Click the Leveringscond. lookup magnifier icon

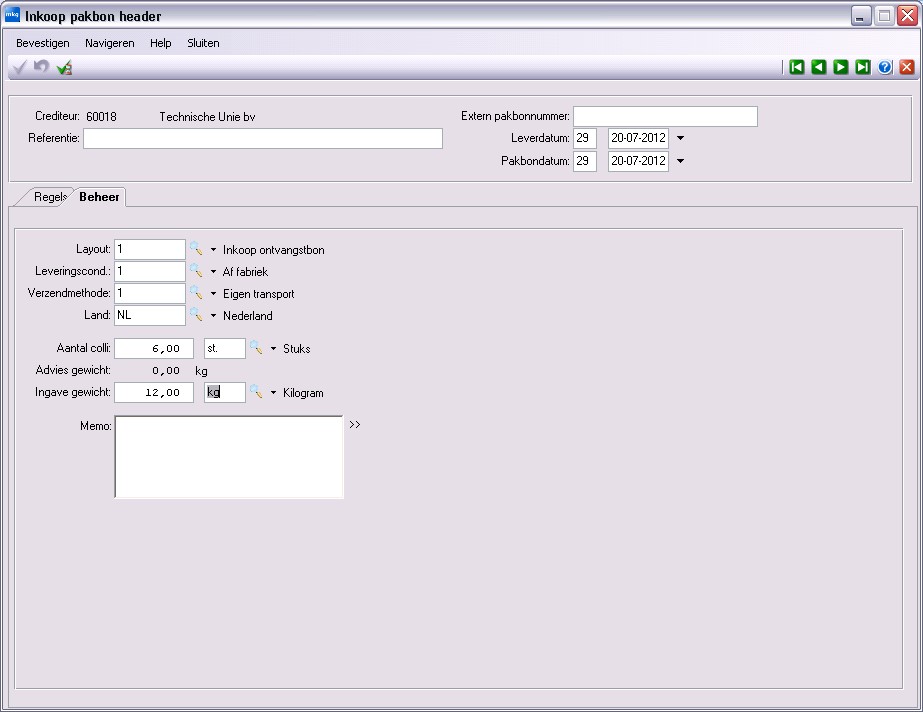tap(196, 271)
